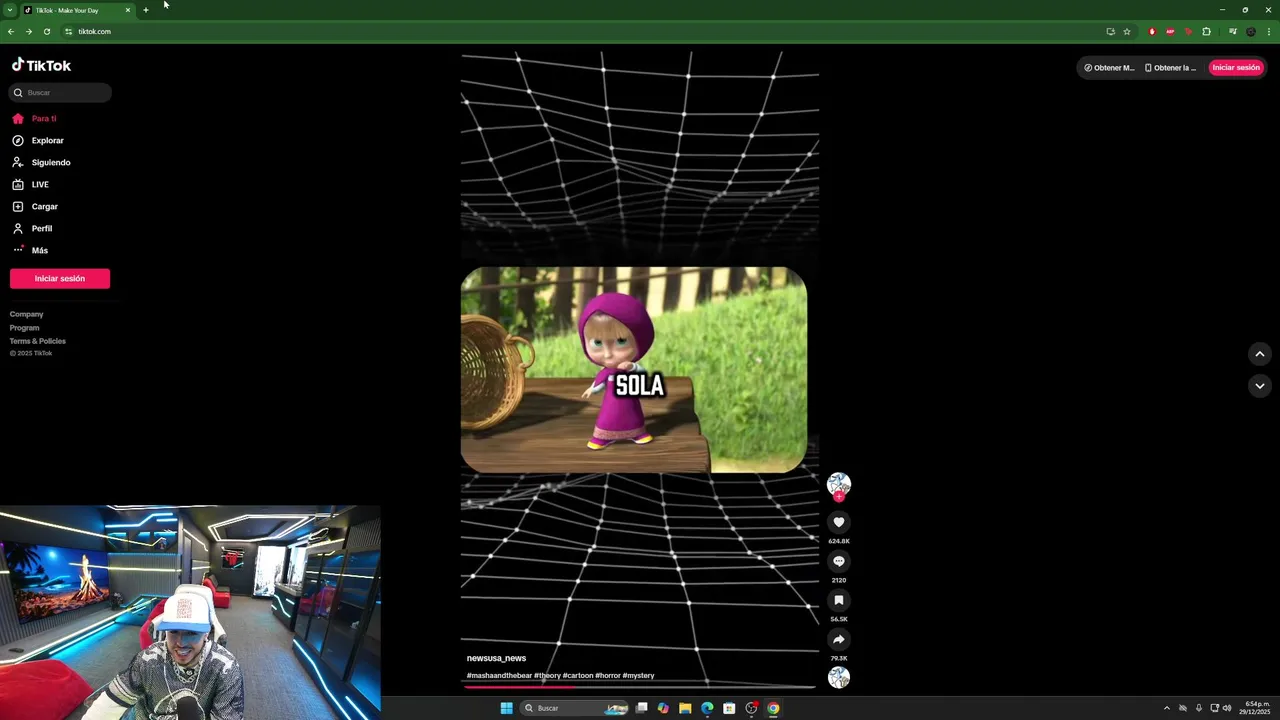Open the Chrome extensions puzzle icon
Image resolution: width=1280 pixels, height=720 pixels.
coord(1206,31)
